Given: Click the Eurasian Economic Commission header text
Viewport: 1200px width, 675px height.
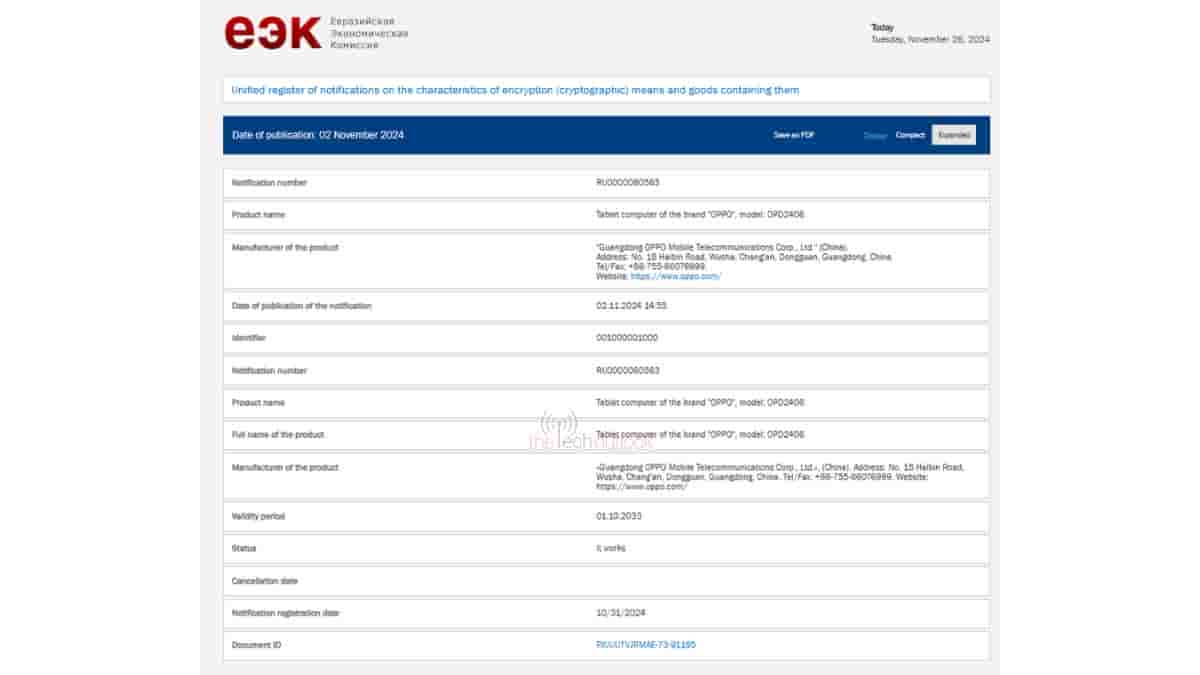Looking at the screenshot, I should (x=368, y=33).
